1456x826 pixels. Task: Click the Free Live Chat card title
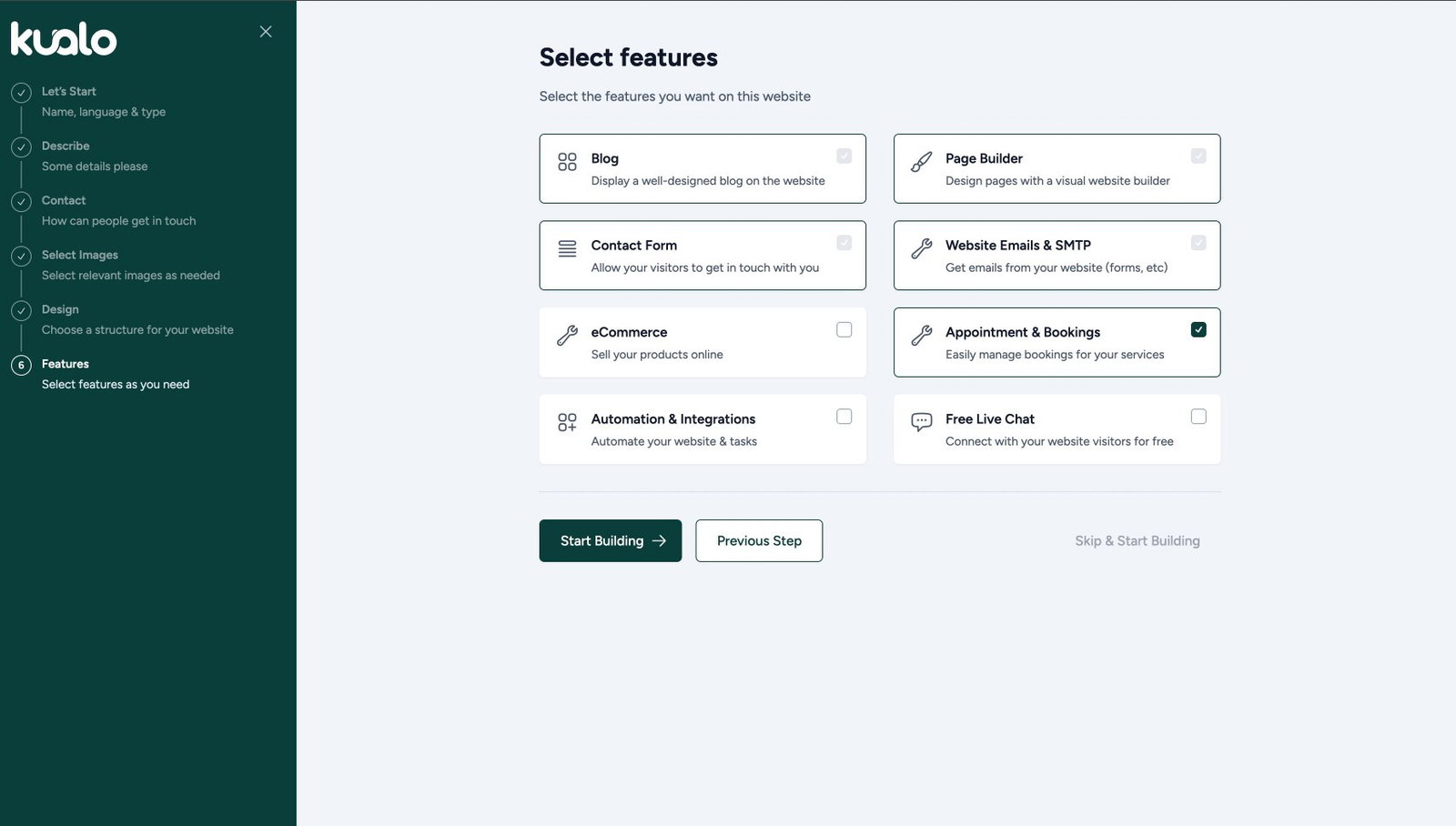pos(990,418)
